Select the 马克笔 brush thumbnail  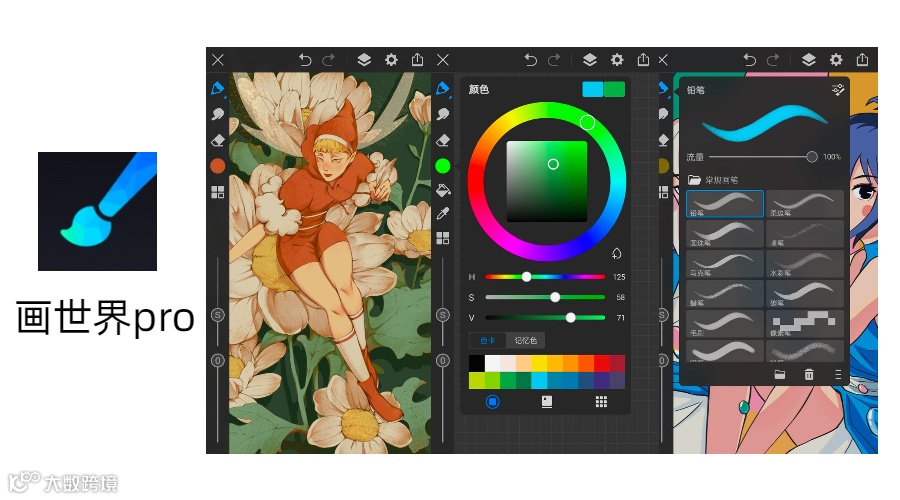click(x=725, y=264)
